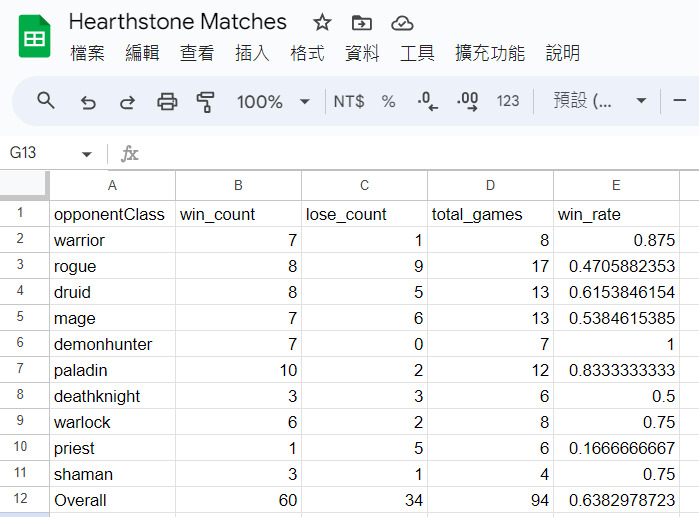699x517 pixels.
Task: Open the 說明 menu
Action: (x=563, y=53)
